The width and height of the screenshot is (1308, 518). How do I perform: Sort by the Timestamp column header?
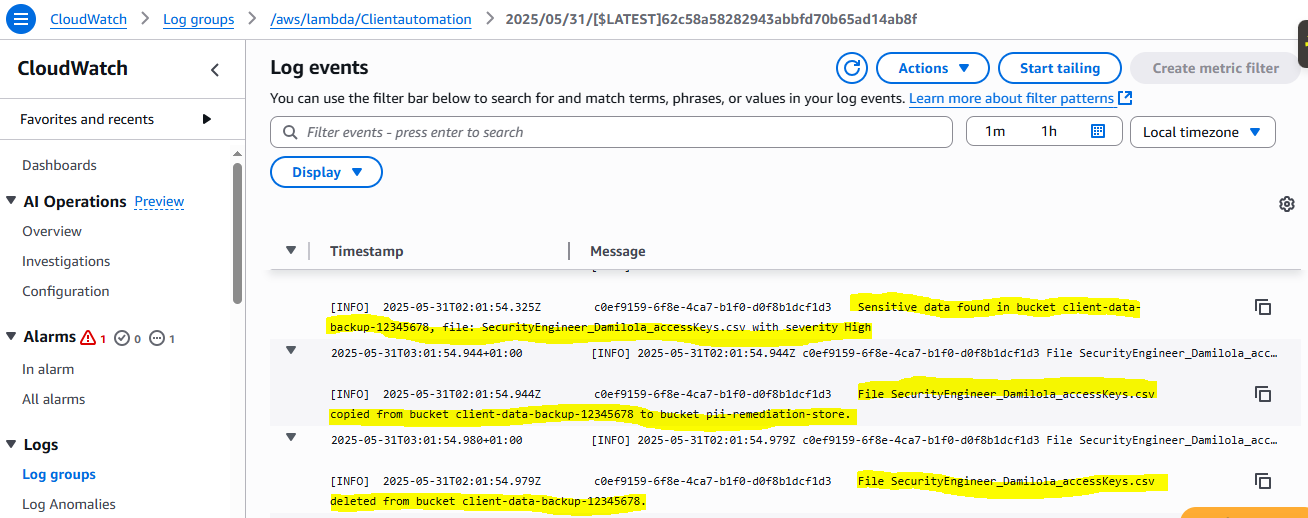tap(367, 251)
